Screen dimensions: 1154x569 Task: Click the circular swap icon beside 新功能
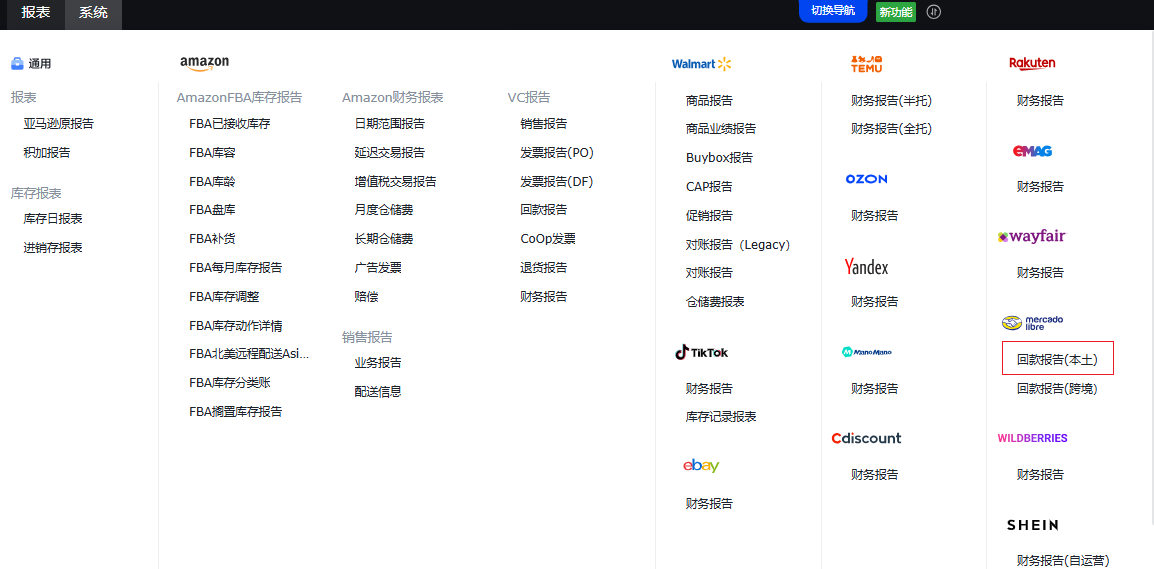pos(934,12)
